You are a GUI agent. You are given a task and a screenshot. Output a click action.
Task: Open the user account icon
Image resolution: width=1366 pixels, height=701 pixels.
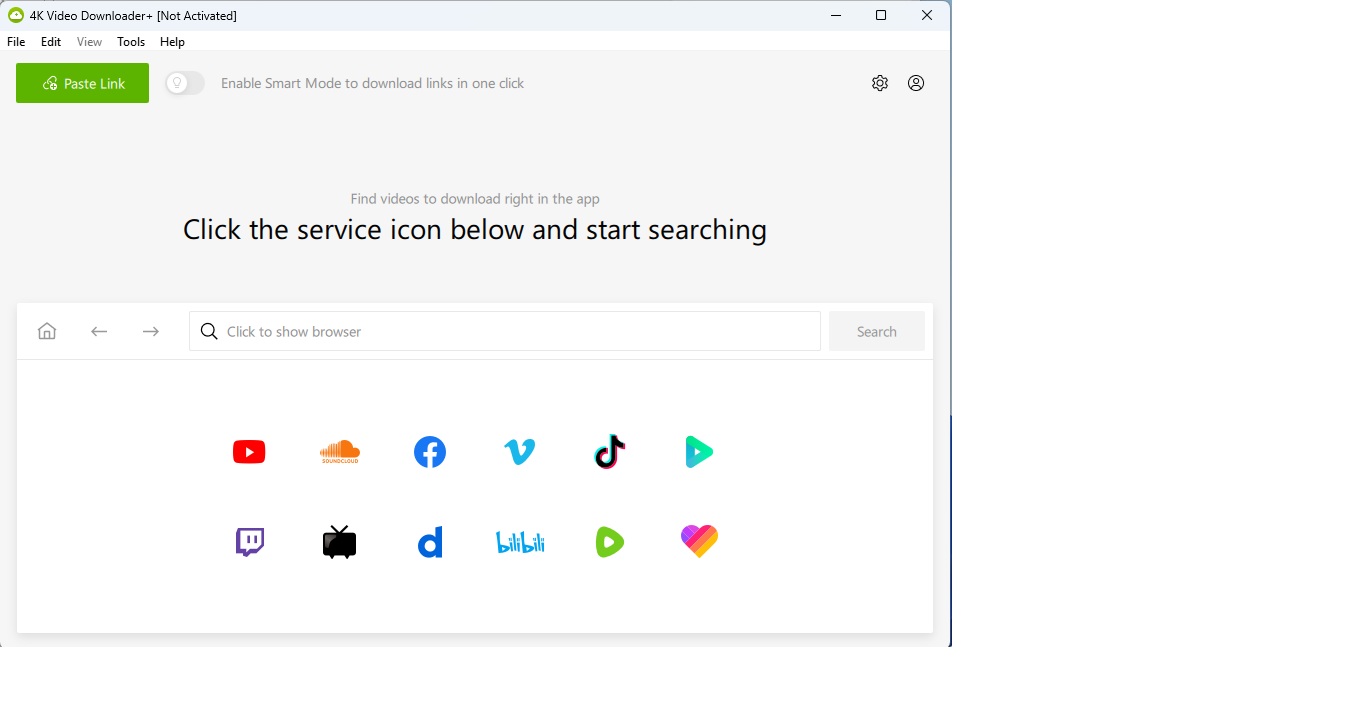point(916,83)
